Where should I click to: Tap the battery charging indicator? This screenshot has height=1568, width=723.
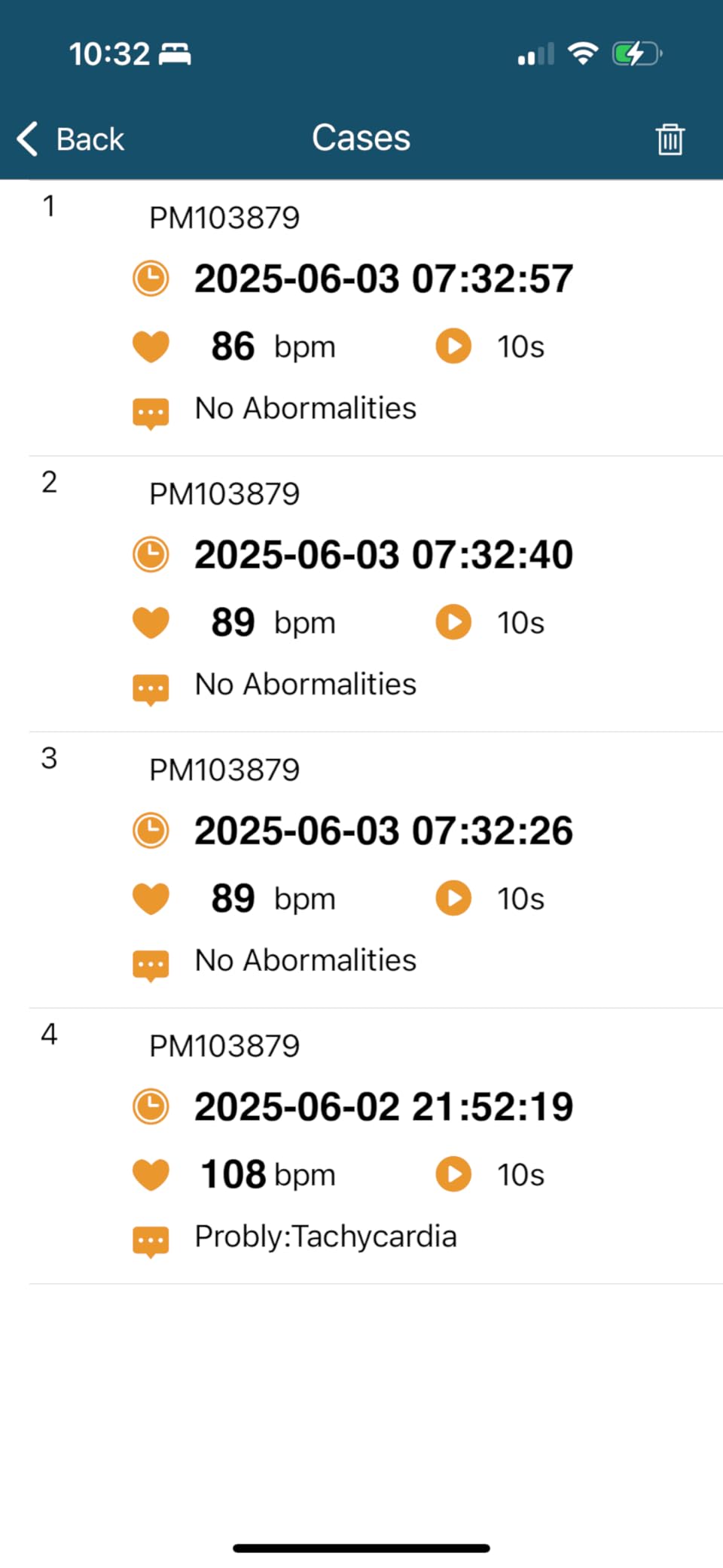pos(636,53)
